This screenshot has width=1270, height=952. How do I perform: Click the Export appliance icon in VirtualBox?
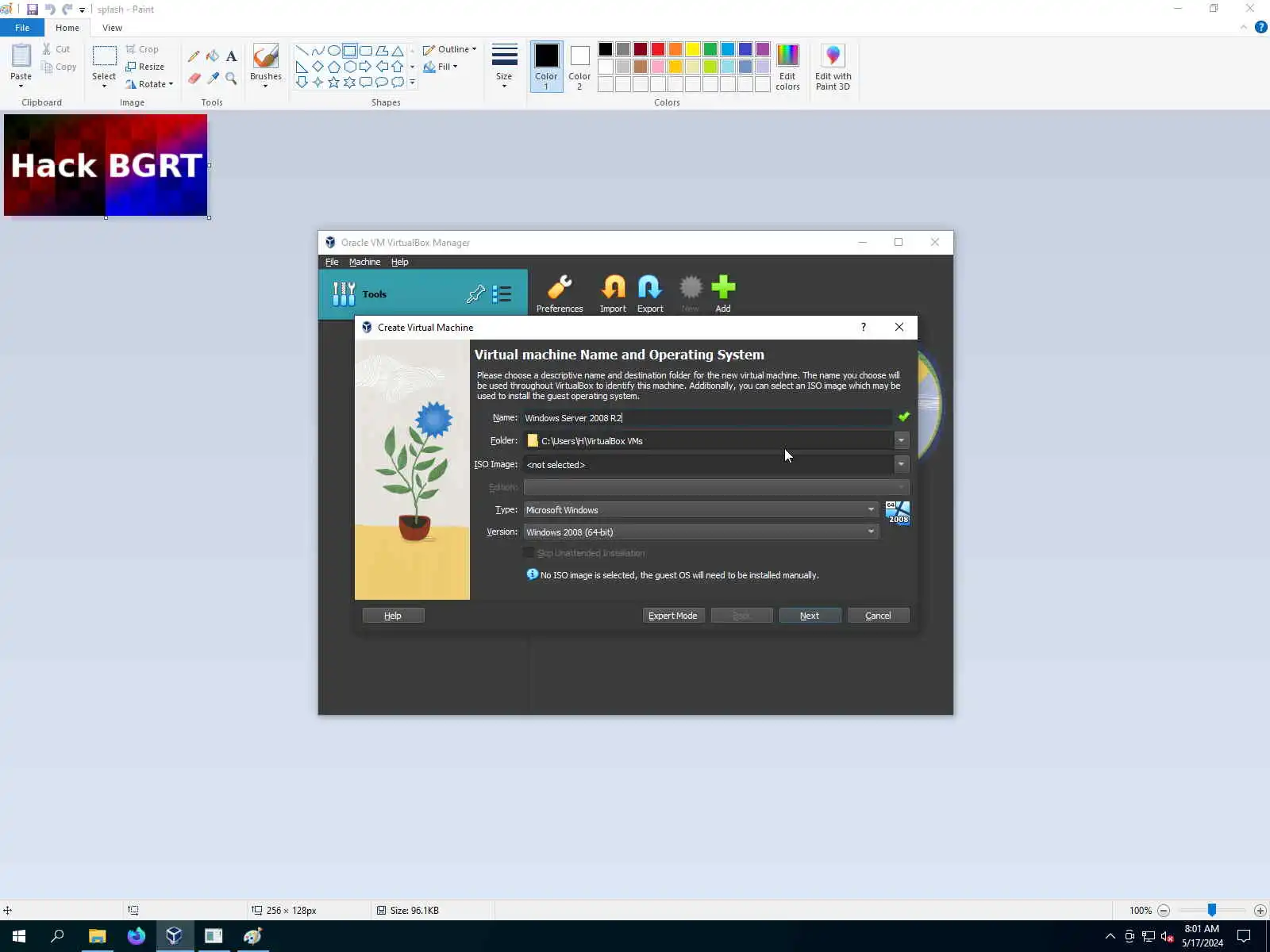pos(650,294)
